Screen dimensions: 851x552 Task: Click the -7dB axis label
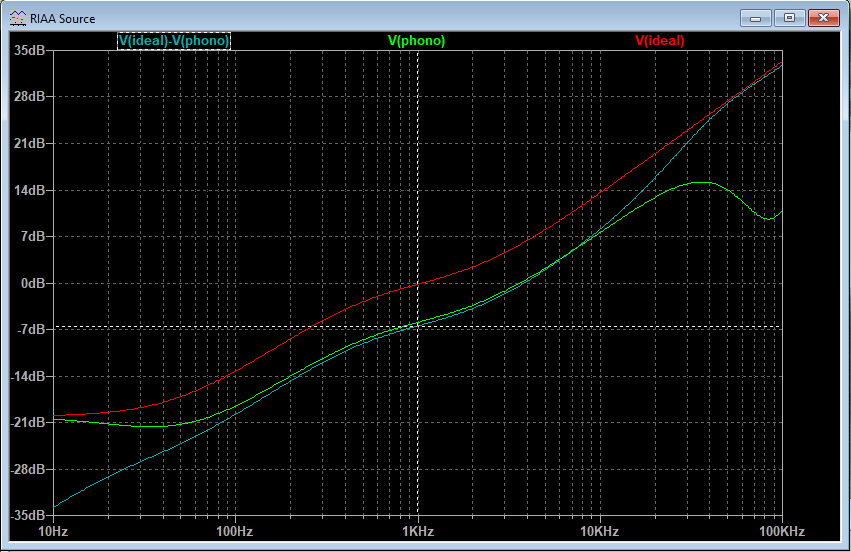point(31,329)
